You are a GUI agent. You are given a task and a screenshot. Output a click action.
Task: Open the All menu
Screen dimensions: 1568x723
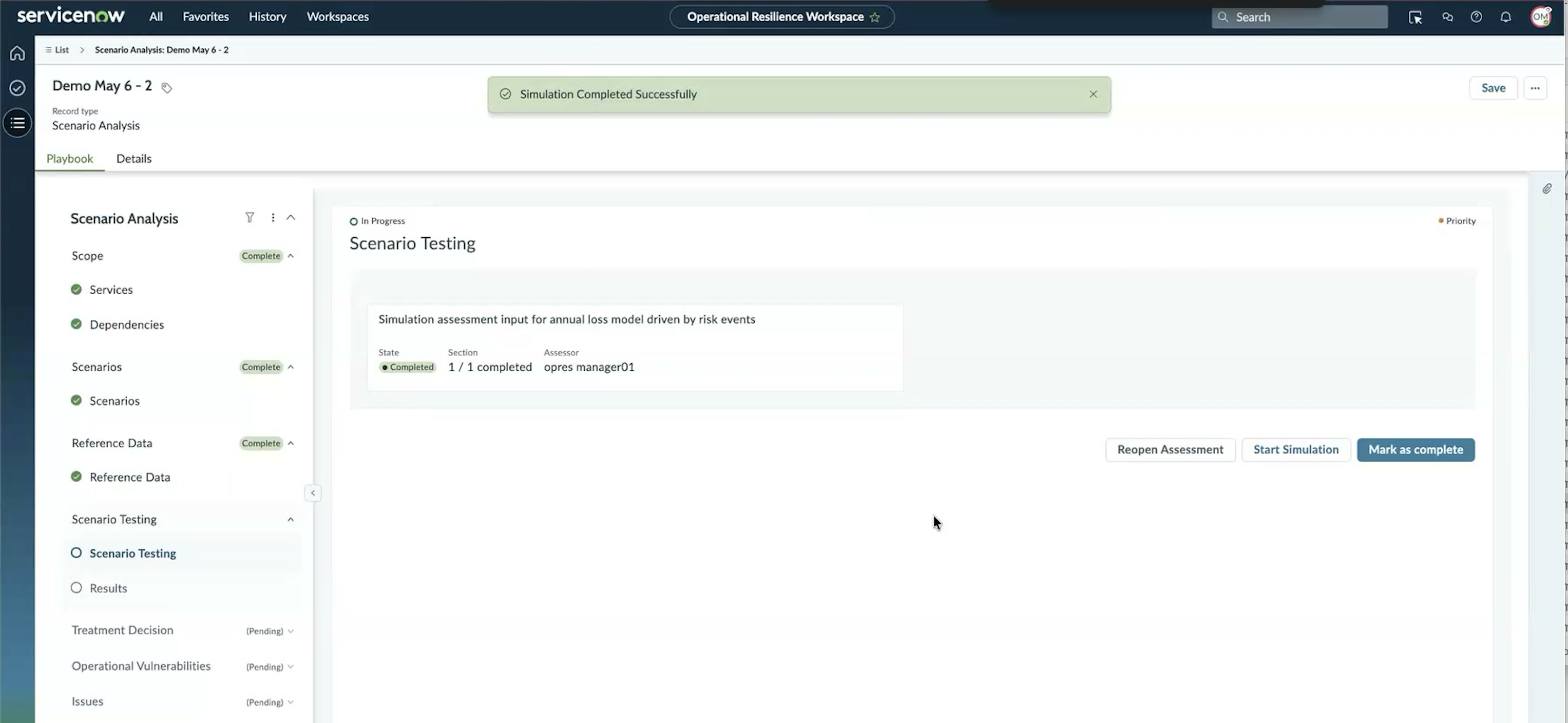coord(156,17)
